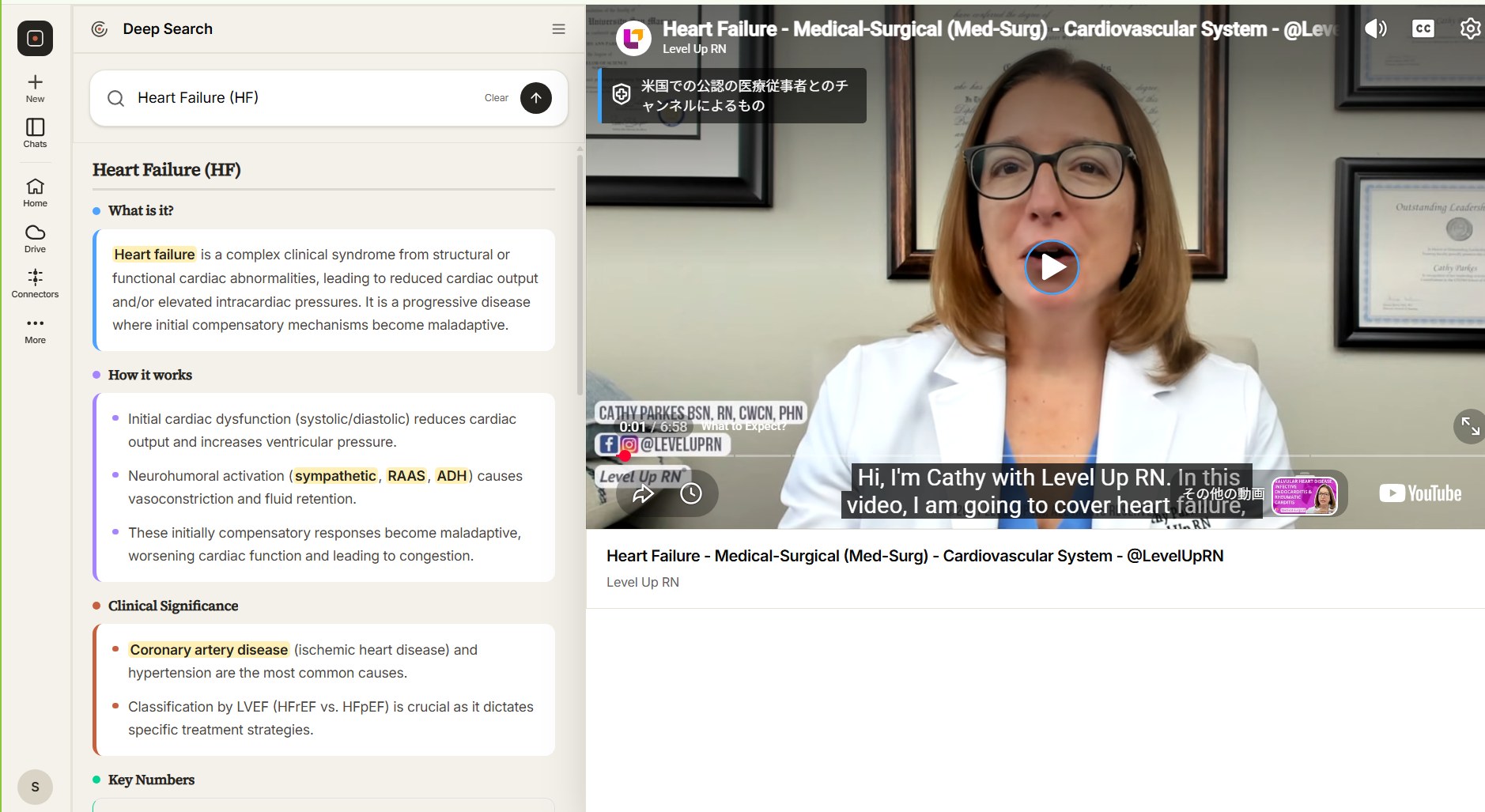
Task: Click the Deep Search spiral icon
Action: click(x=100, y=29)
